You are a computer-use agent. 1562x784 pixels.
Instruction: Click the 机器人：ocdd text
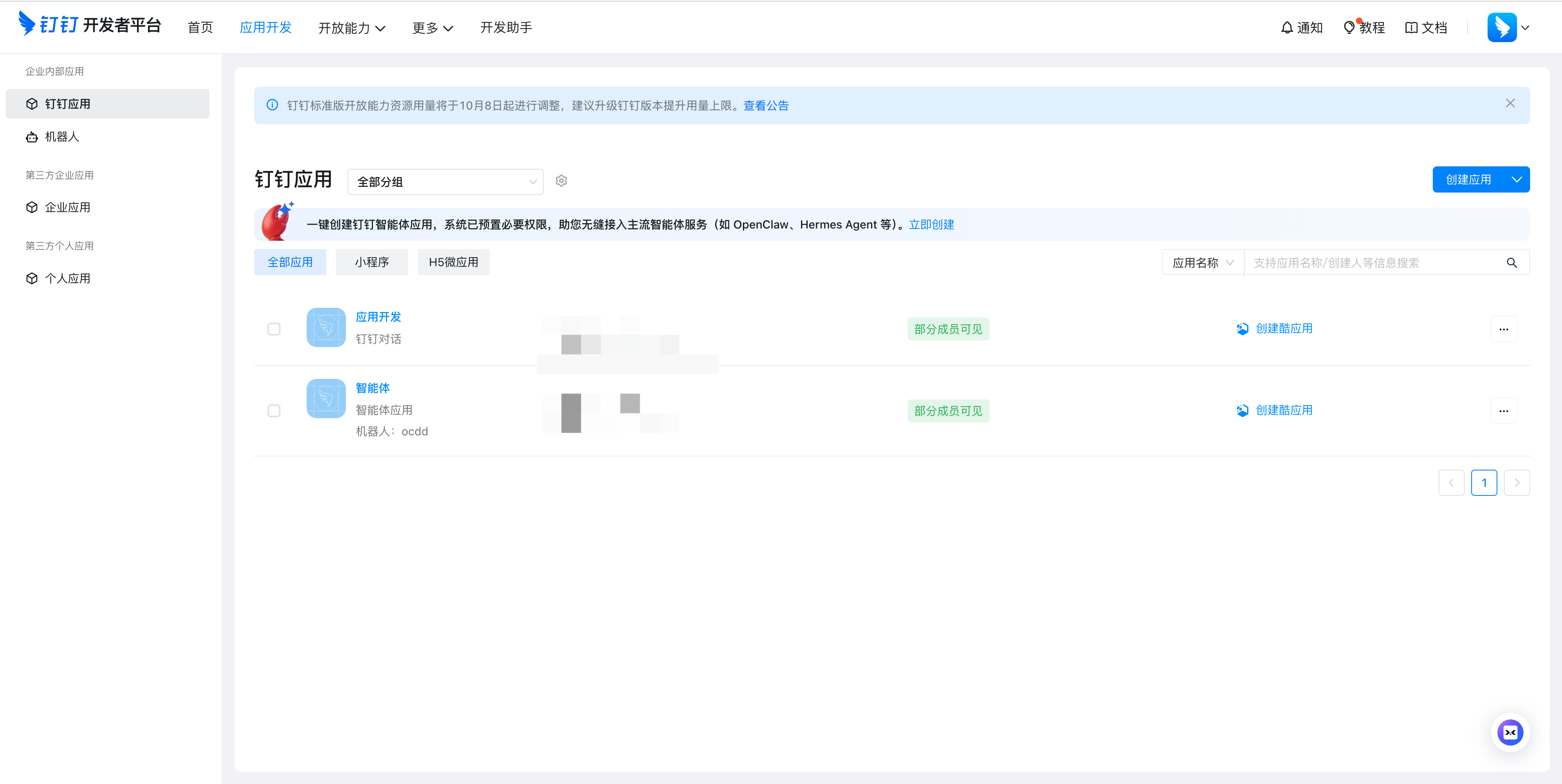[x=392, y=431]
